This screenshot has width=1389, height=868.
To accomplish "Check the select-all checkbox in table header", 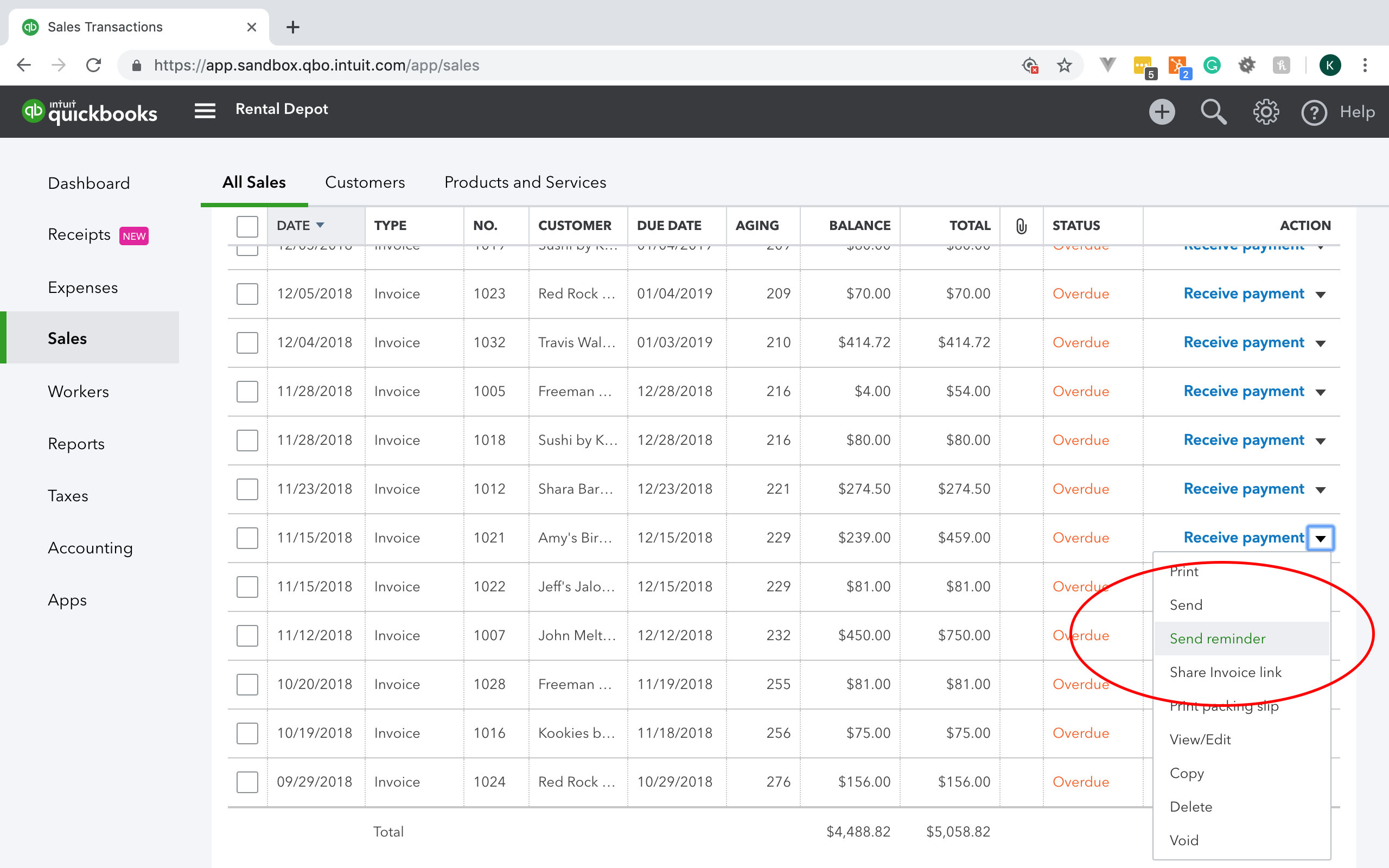I will [x=247, y=226].
